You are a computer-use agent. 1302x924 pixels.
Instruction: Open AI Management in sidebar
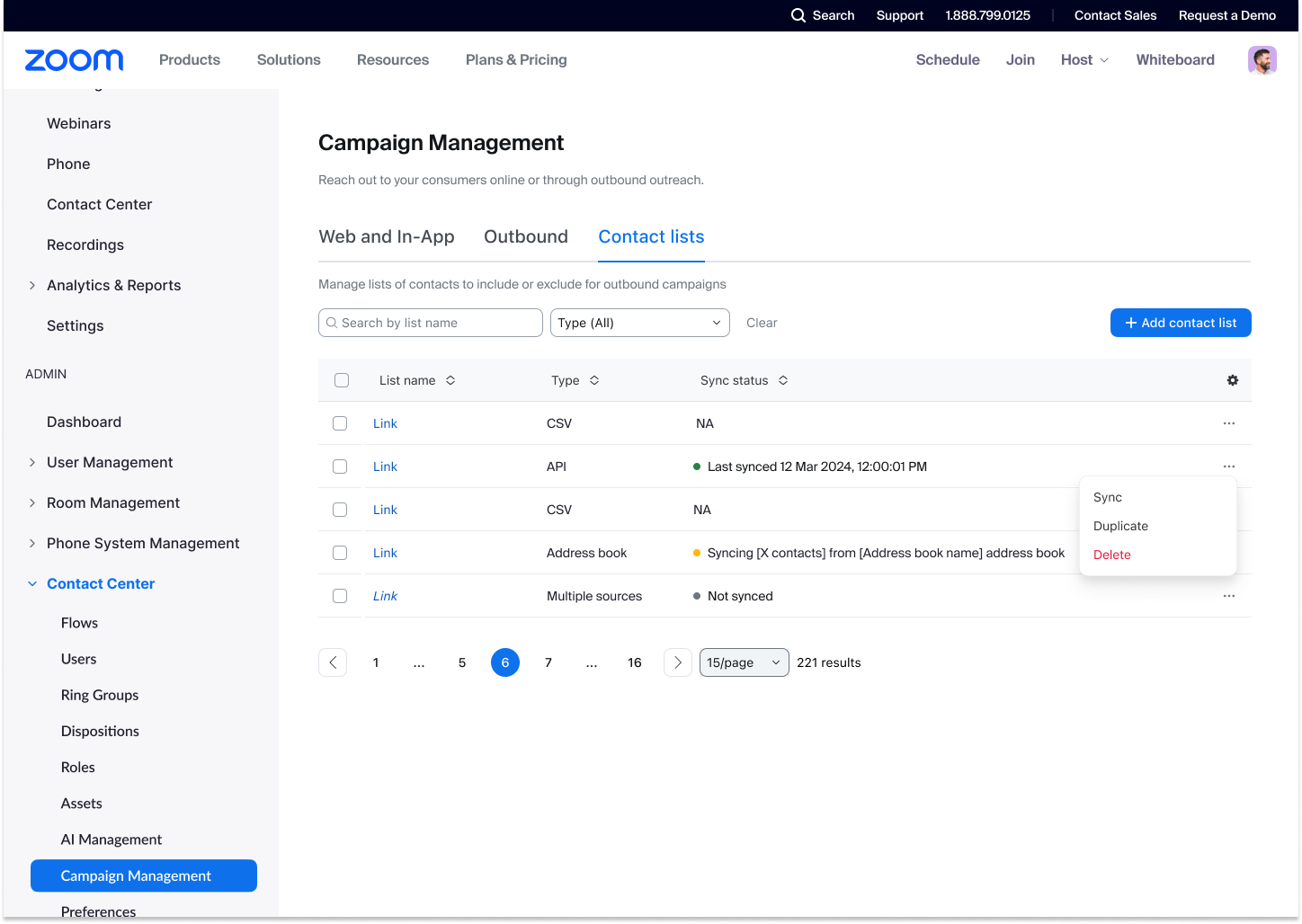click(111, 840)
